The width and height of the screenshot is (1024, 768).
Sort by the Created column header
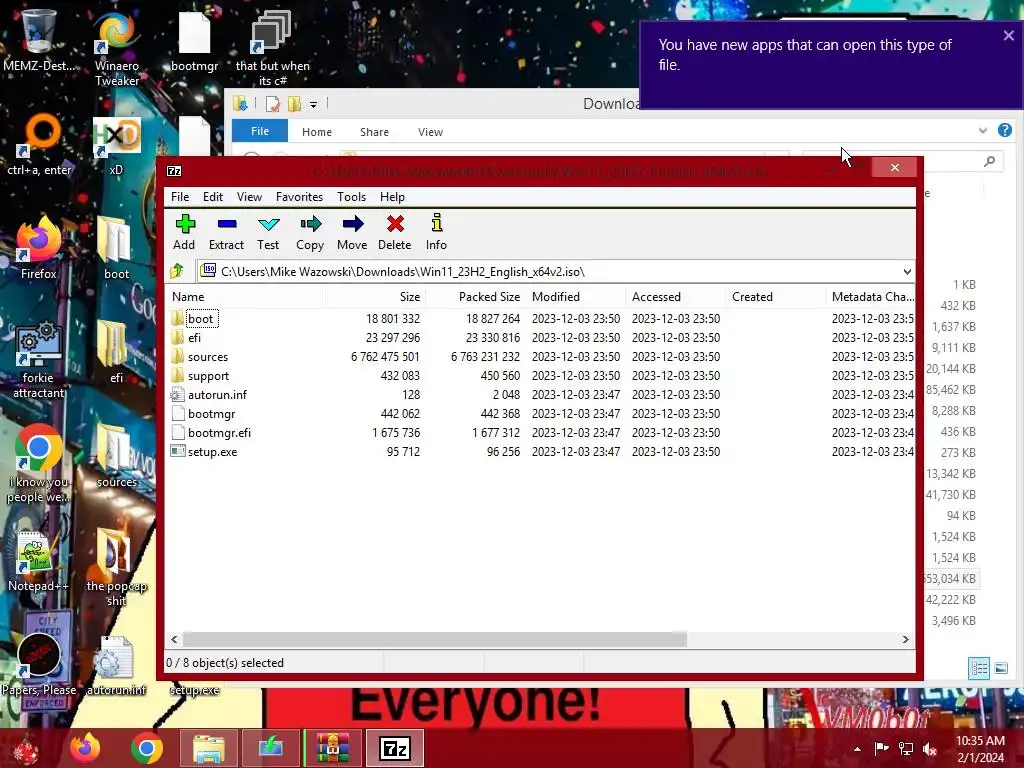pyautogui.click(x=775, y=296)
